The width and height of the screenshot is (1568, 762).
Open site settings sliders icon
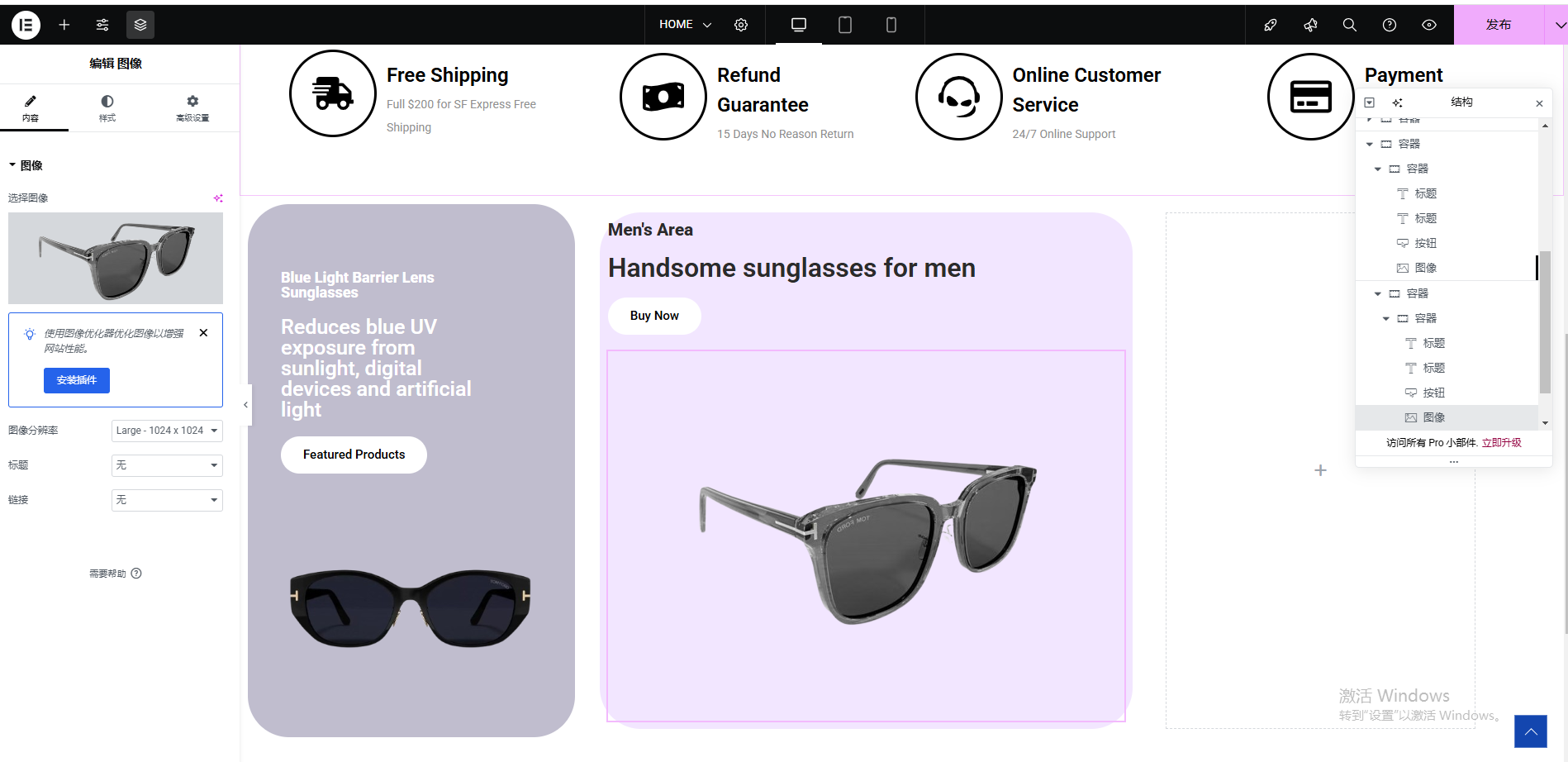pyautogui.click(x=102, y=25)
